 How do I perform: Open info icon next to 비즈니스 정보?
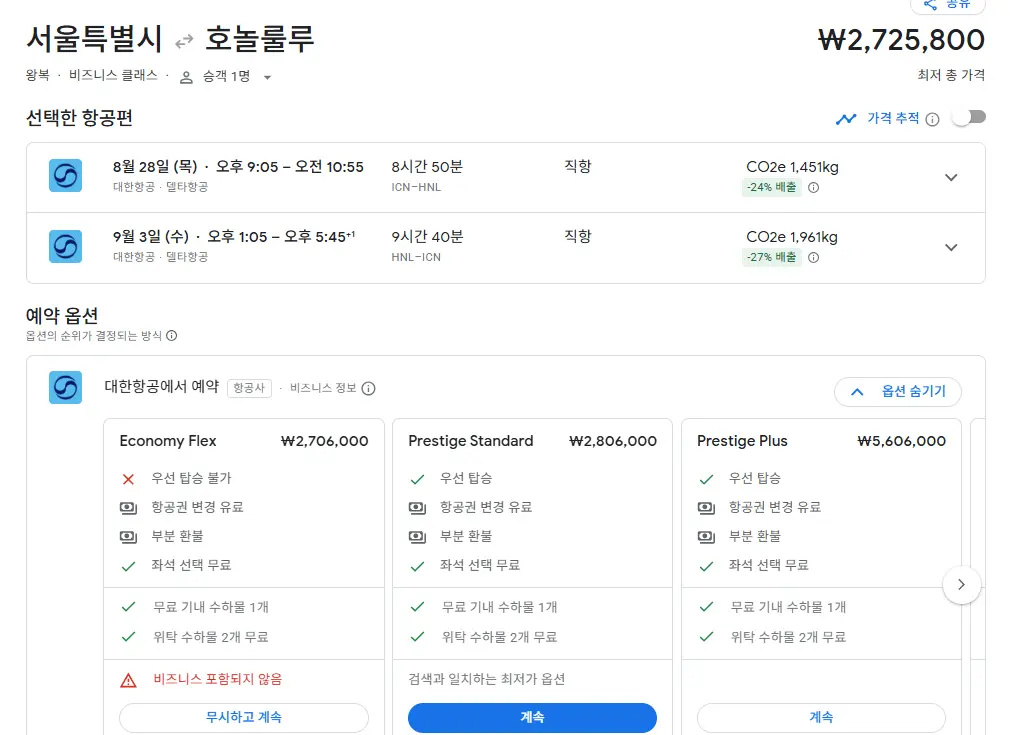pos(368,388)
